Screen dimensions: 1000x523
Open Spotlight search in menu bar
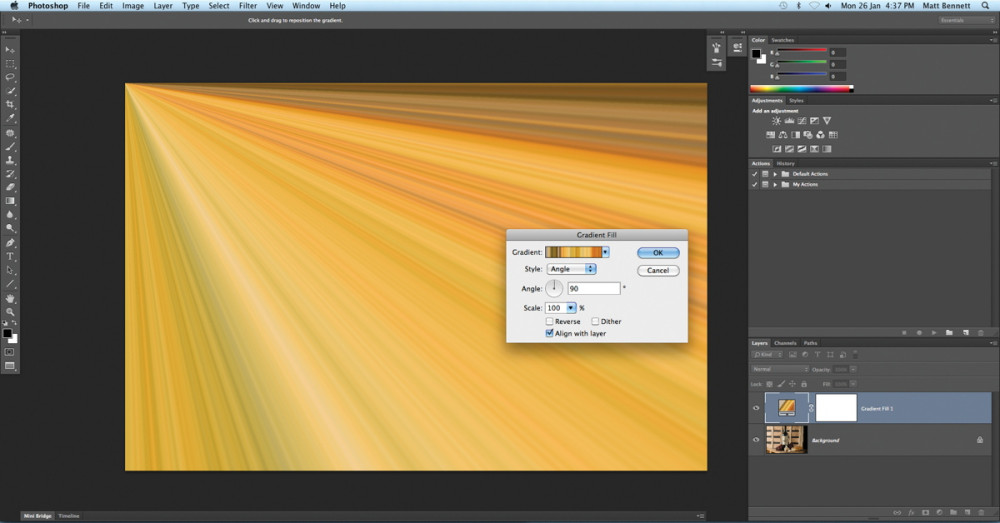coord(985,6)
